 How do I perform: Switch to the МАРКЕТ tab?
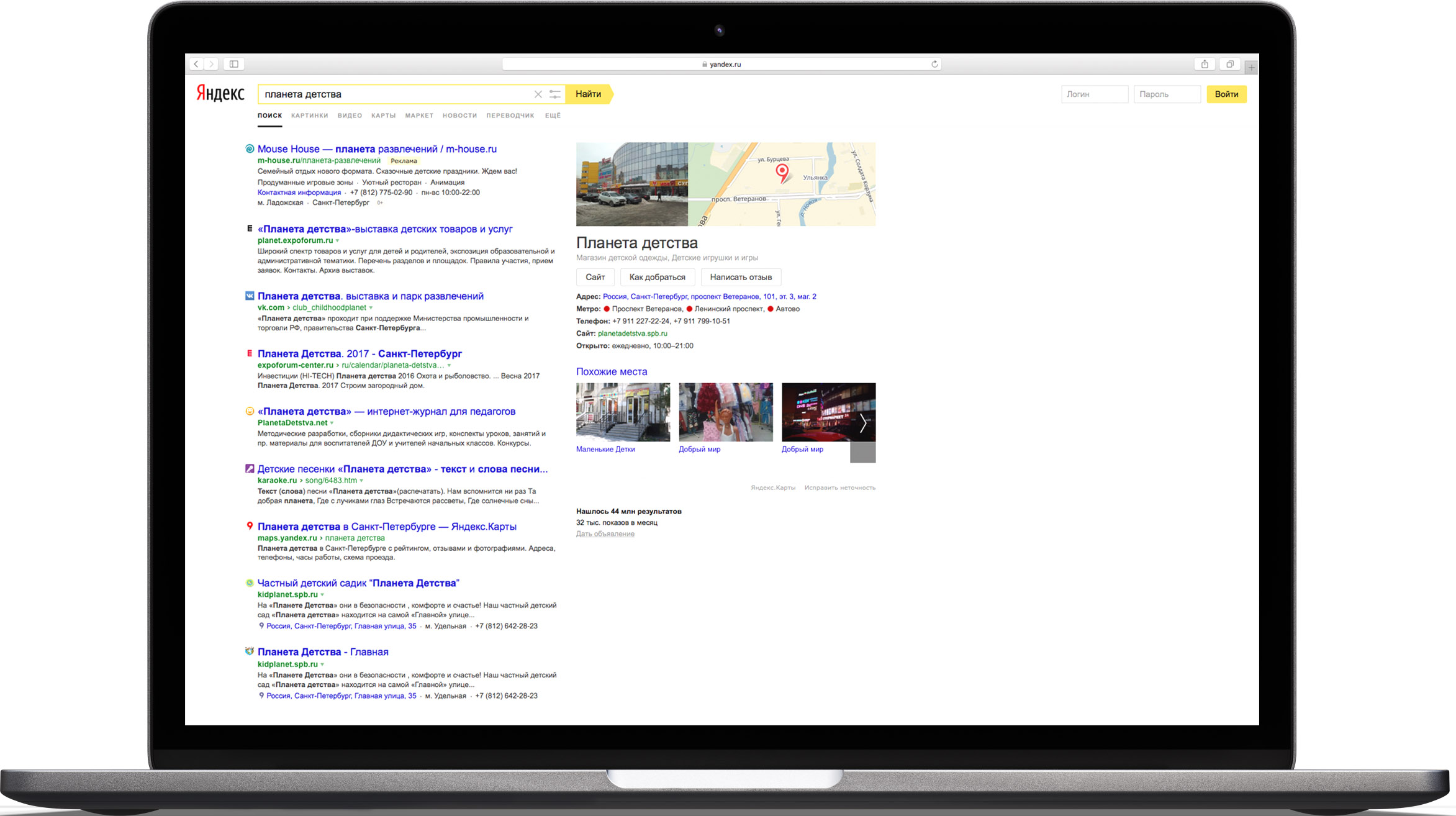420,116
